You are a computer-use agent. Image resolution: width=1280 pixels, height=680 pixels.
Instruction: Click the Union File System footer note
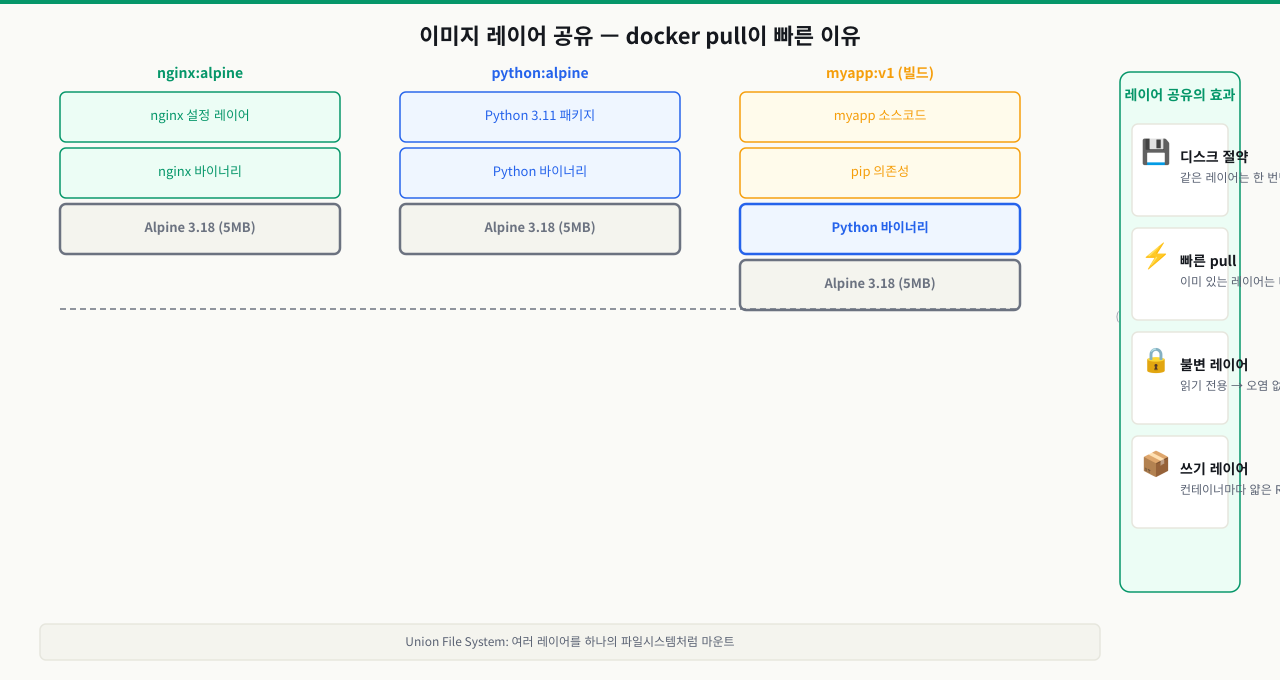click(x=570, y=642)
